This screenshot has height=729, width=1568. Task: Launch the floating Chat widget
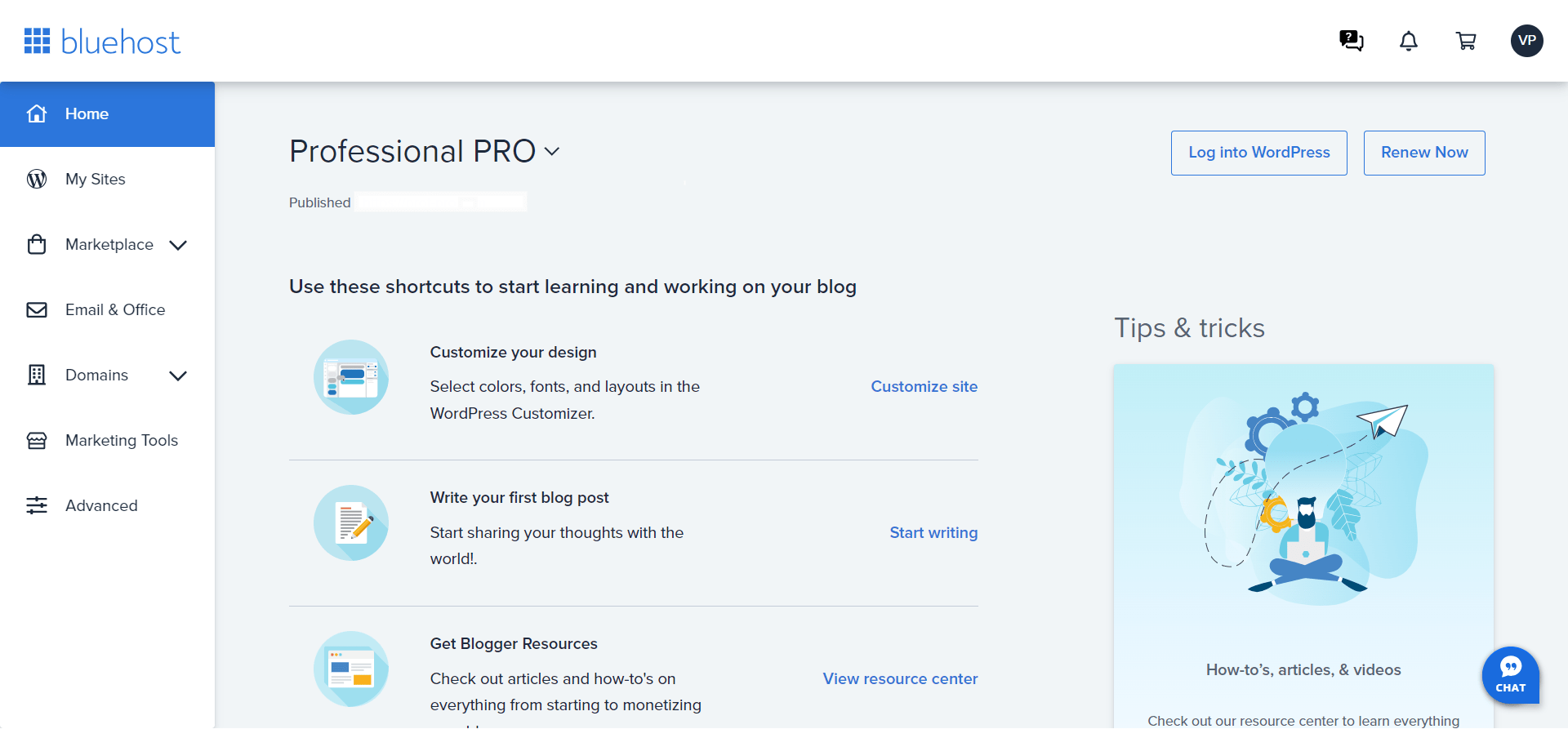click(1511, 675)
